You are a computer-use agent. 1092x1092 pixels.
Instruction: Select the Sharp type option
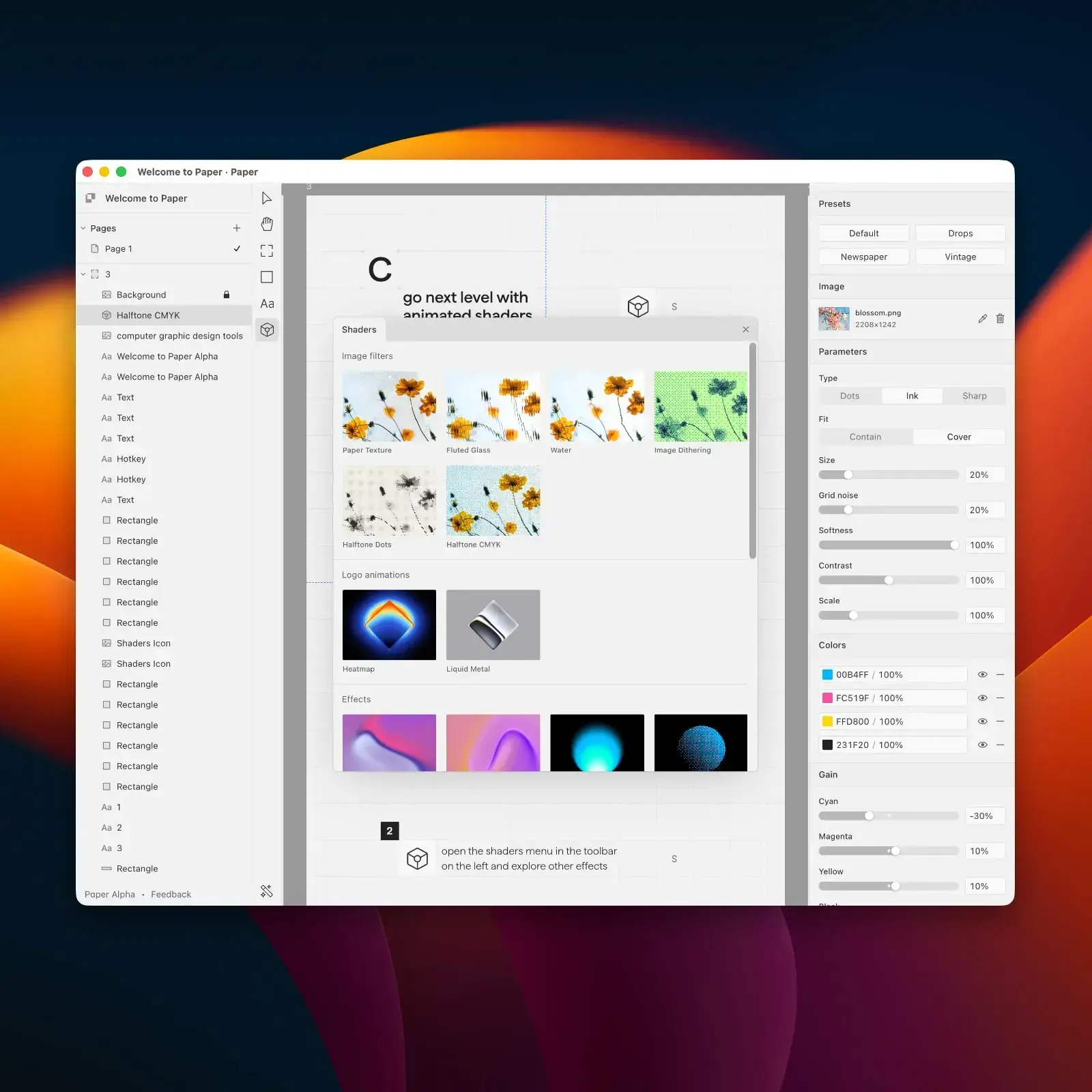click(974, 395)
